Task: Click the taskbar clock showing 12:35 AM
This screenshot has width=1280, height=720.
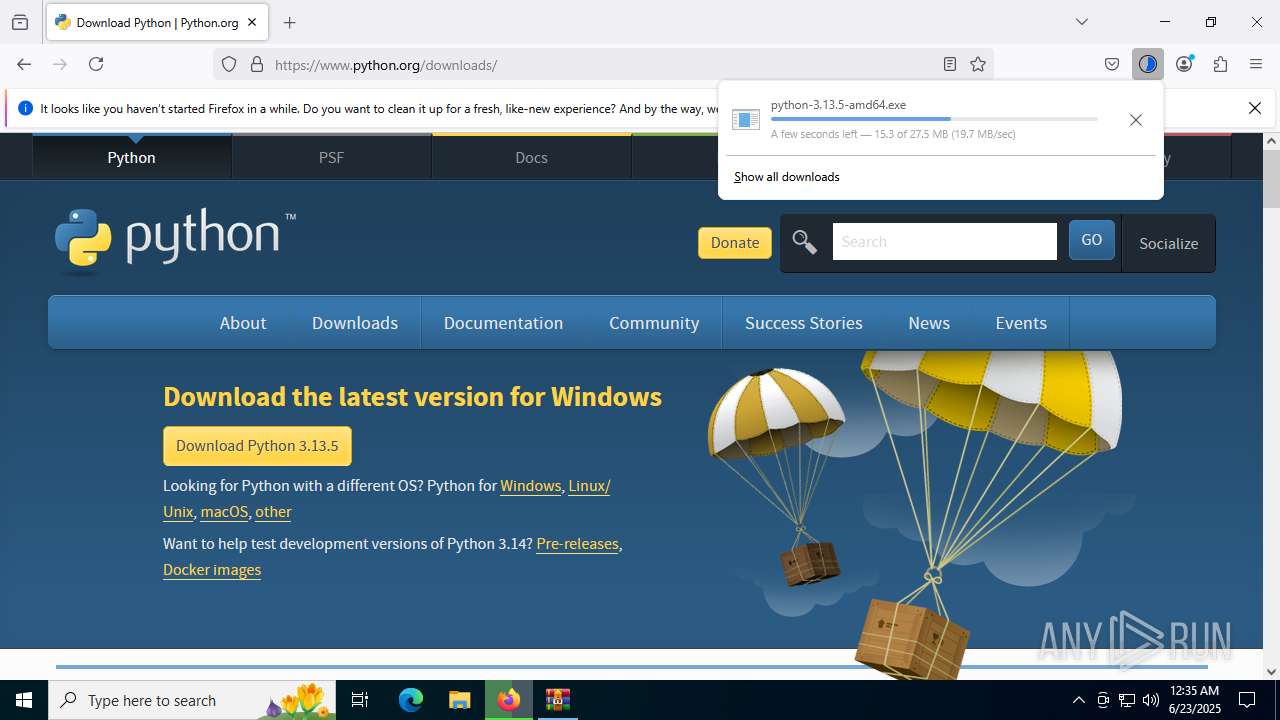Action: [x=1194, y=700]
